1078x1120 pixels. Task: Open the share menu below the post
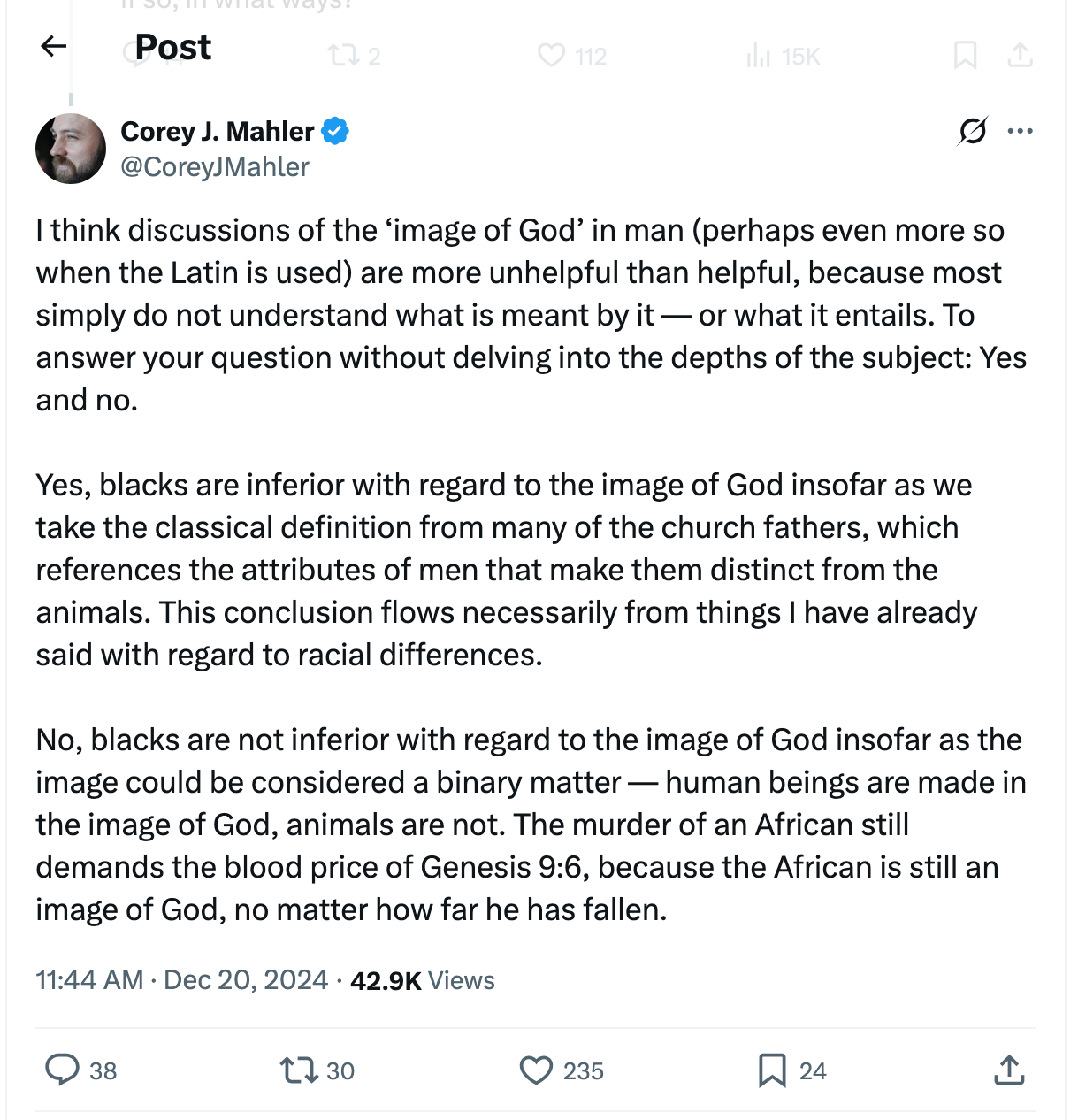click(x=1009, y=1070)
